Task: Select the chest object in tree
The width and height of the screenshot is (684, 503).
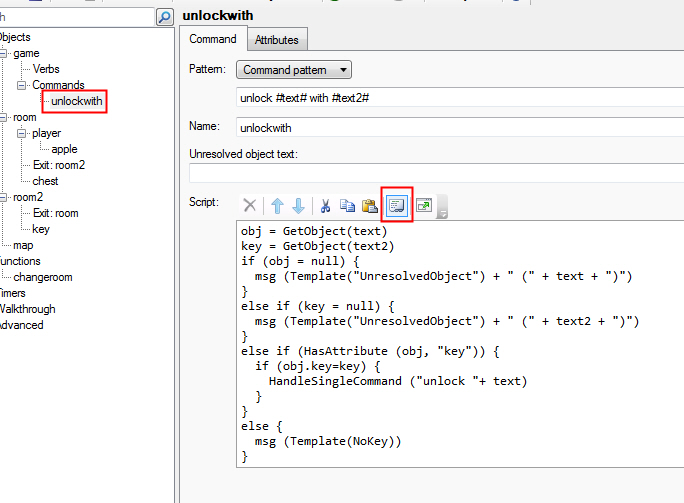Action: click(45, 181)
